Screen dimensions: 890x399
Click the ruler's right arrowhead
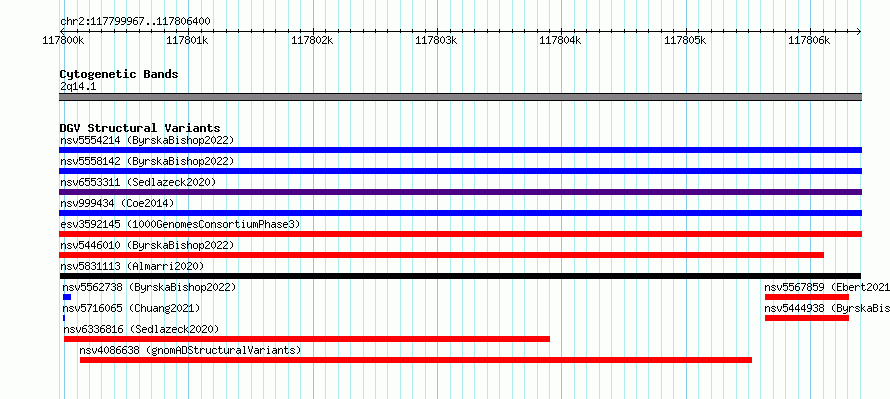click(x=859, y=31)
